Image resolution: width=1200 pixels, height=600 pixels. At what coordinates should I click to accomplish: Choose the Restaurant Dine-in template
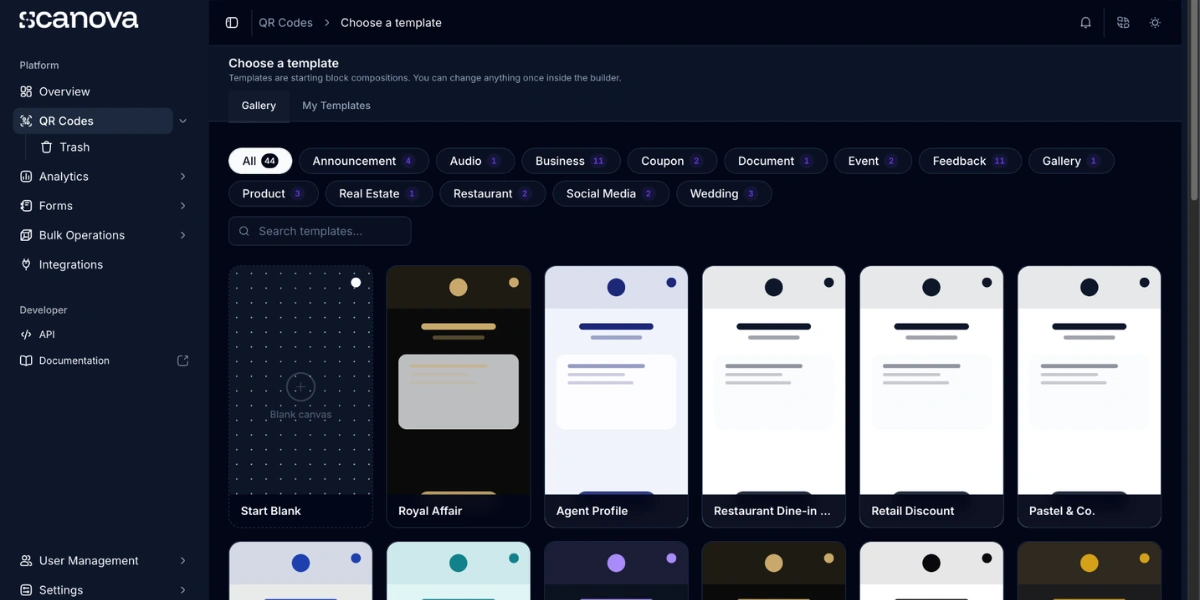[x=774, y=397]
